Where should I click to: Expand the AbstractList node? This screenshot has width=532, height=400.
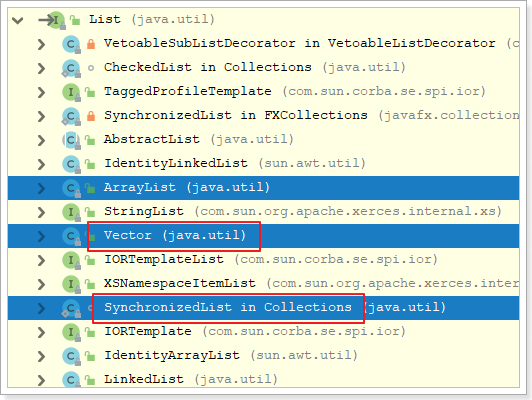tap(41, 140)
